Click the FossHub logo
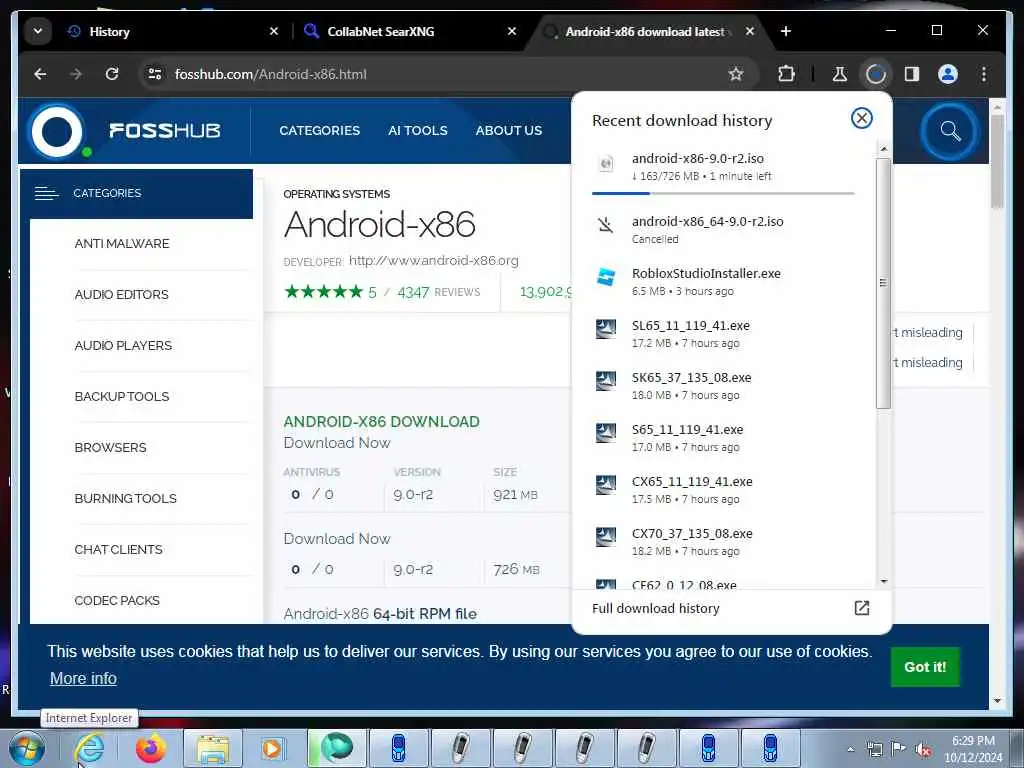 (124, 131)
